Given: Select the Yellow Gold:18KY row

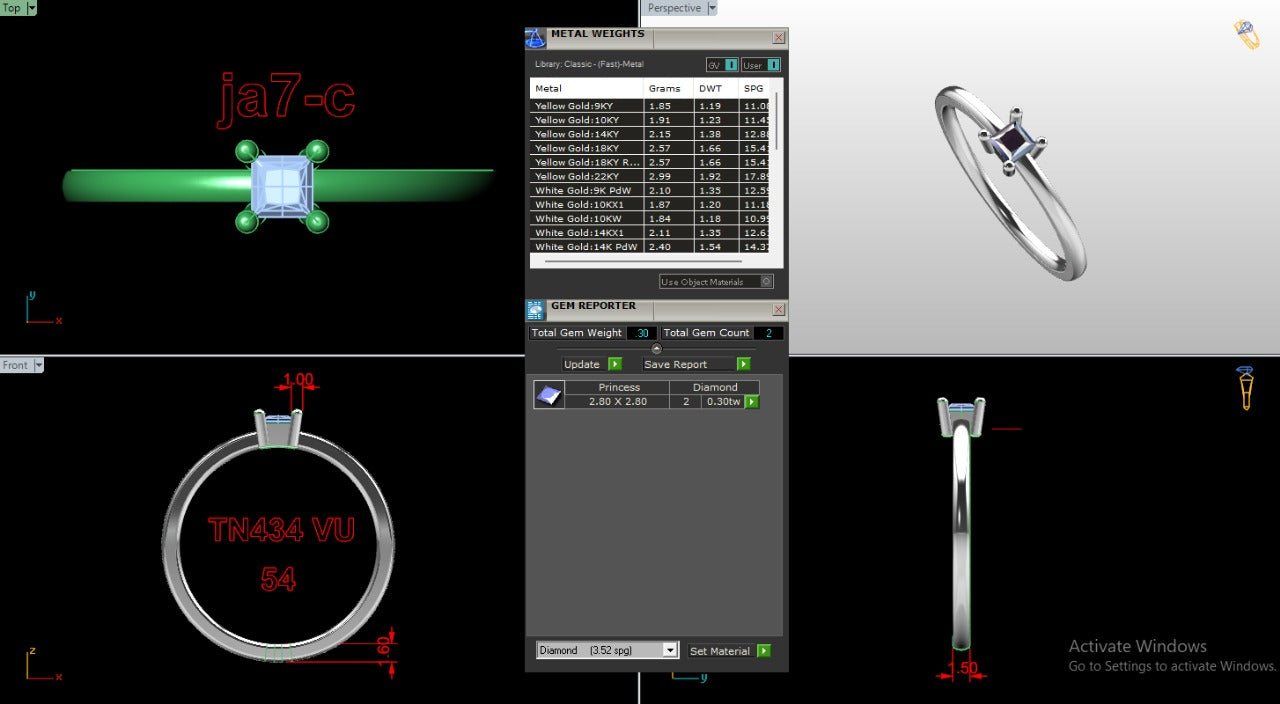Looking at the screenshot, I should click(650, 147).
